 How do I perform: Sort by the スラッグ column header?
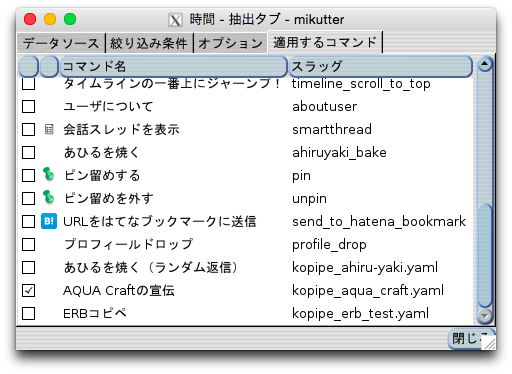380,67
